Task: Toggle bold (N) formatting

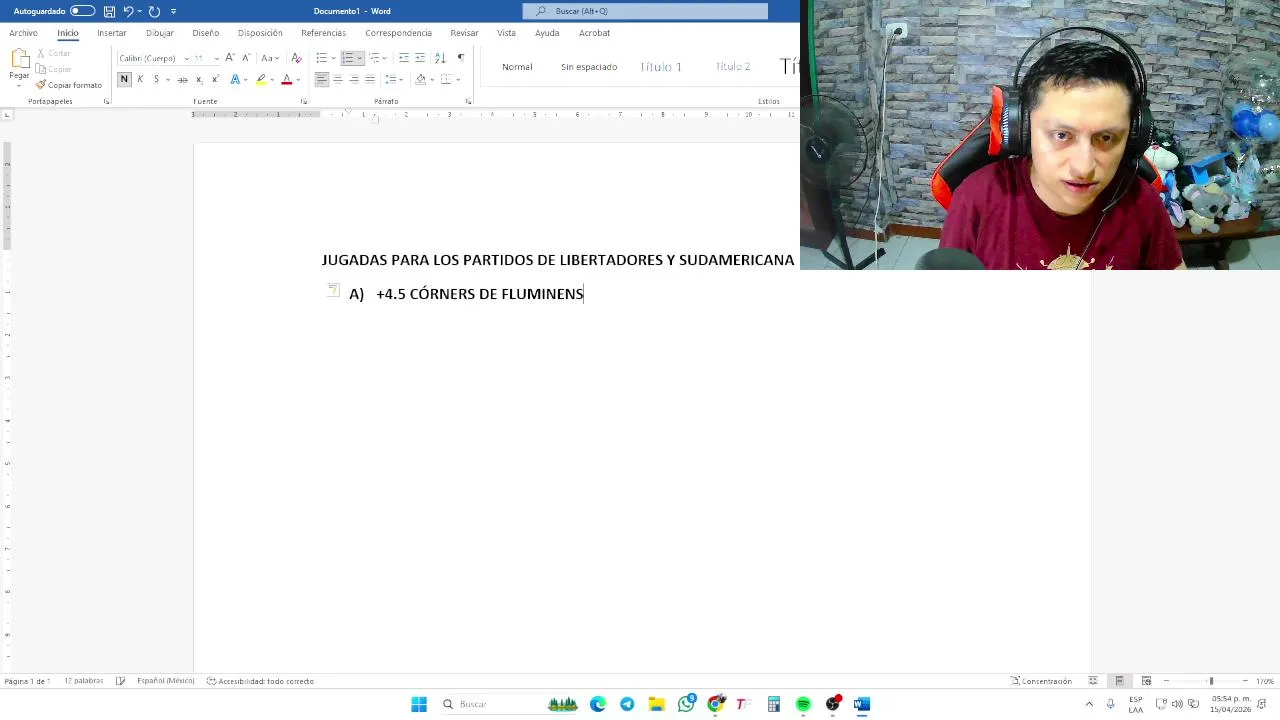Action: [124, 79]
